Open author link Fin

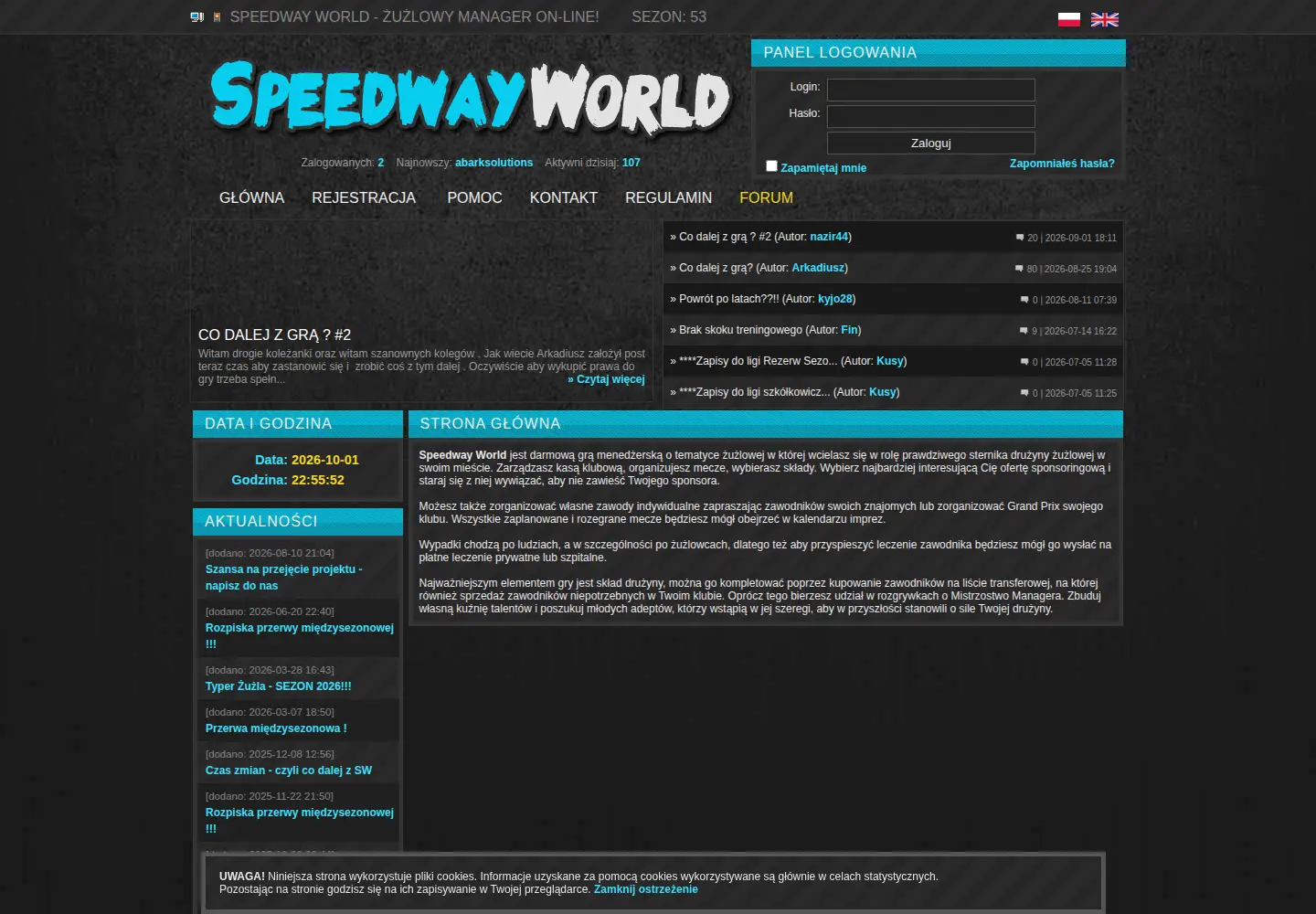[x=849, y=330]
